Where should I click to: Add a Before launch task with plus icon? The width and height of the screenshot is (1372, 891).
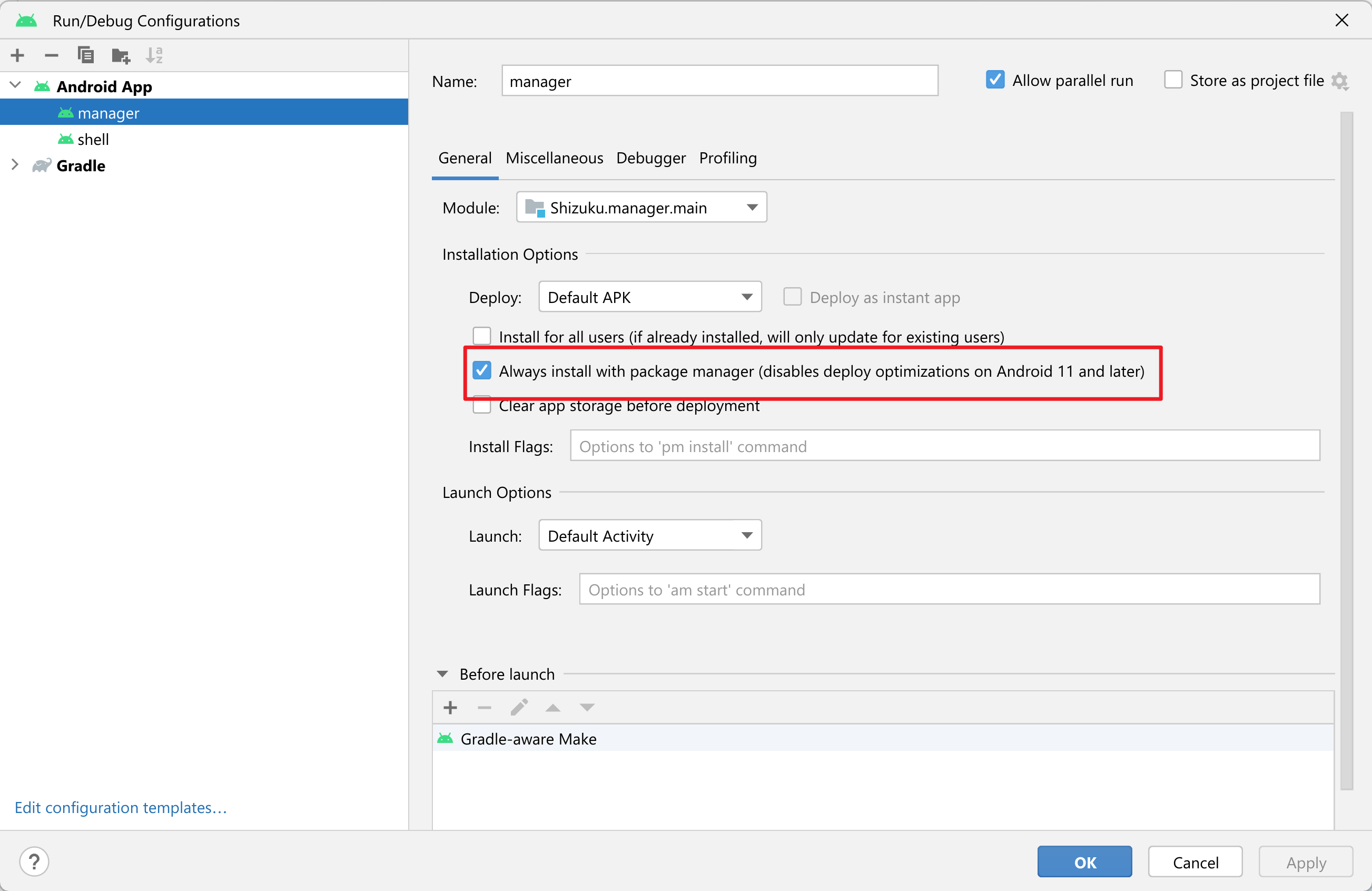[x=450, y=707]
